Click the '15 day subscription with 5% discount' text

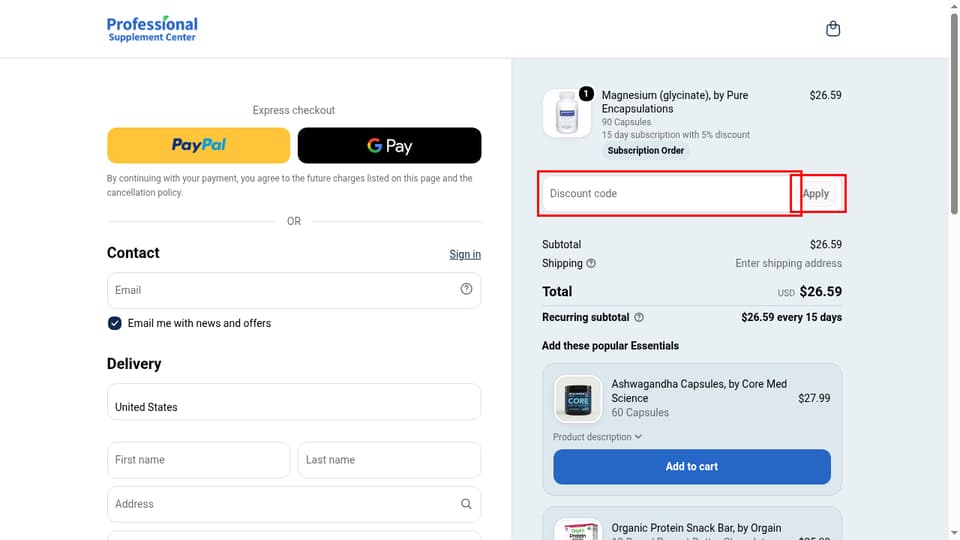point(675,135)
